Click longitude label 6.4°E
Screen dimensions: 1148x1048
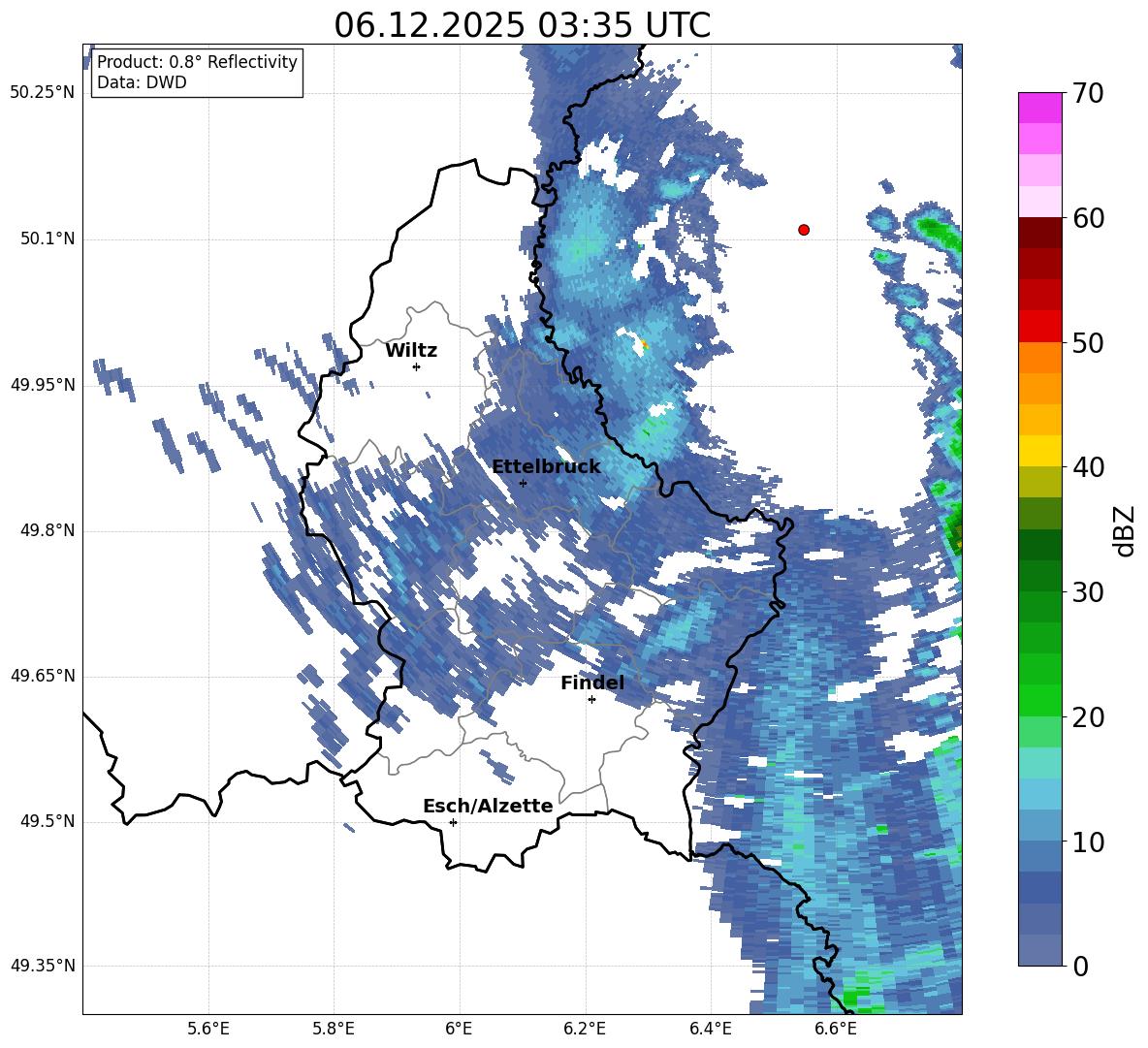click(x=710, y=1029)
